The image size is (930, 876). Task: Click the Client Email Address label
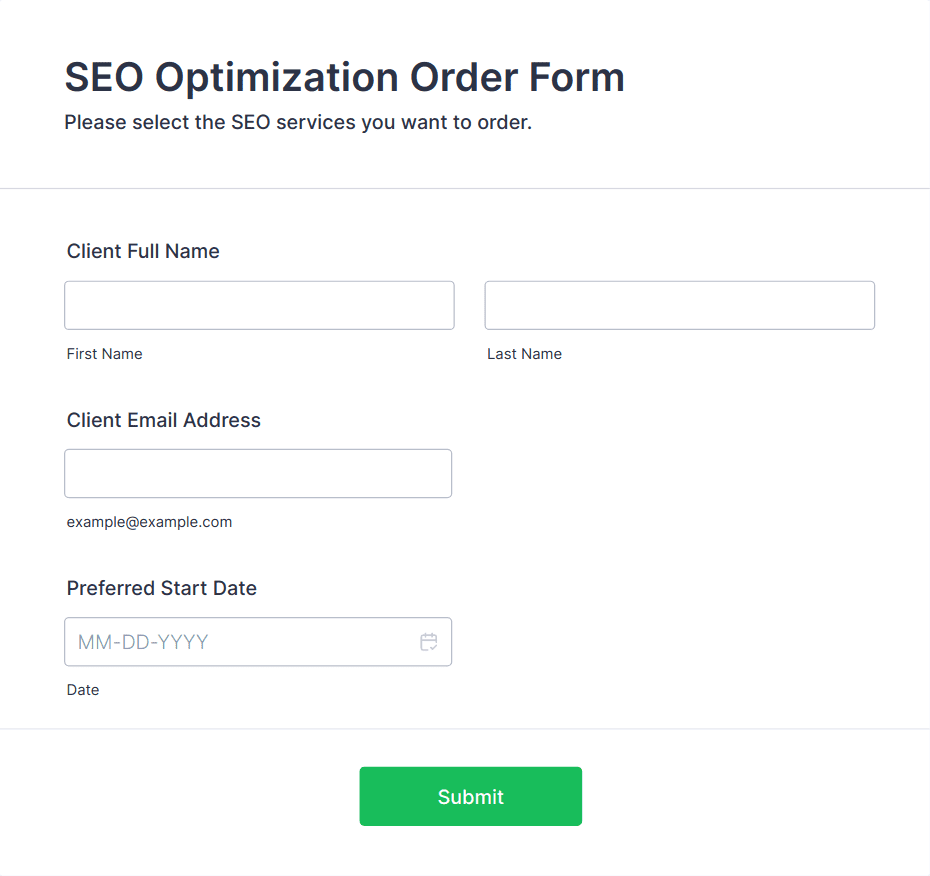click(x=164, y=420)
